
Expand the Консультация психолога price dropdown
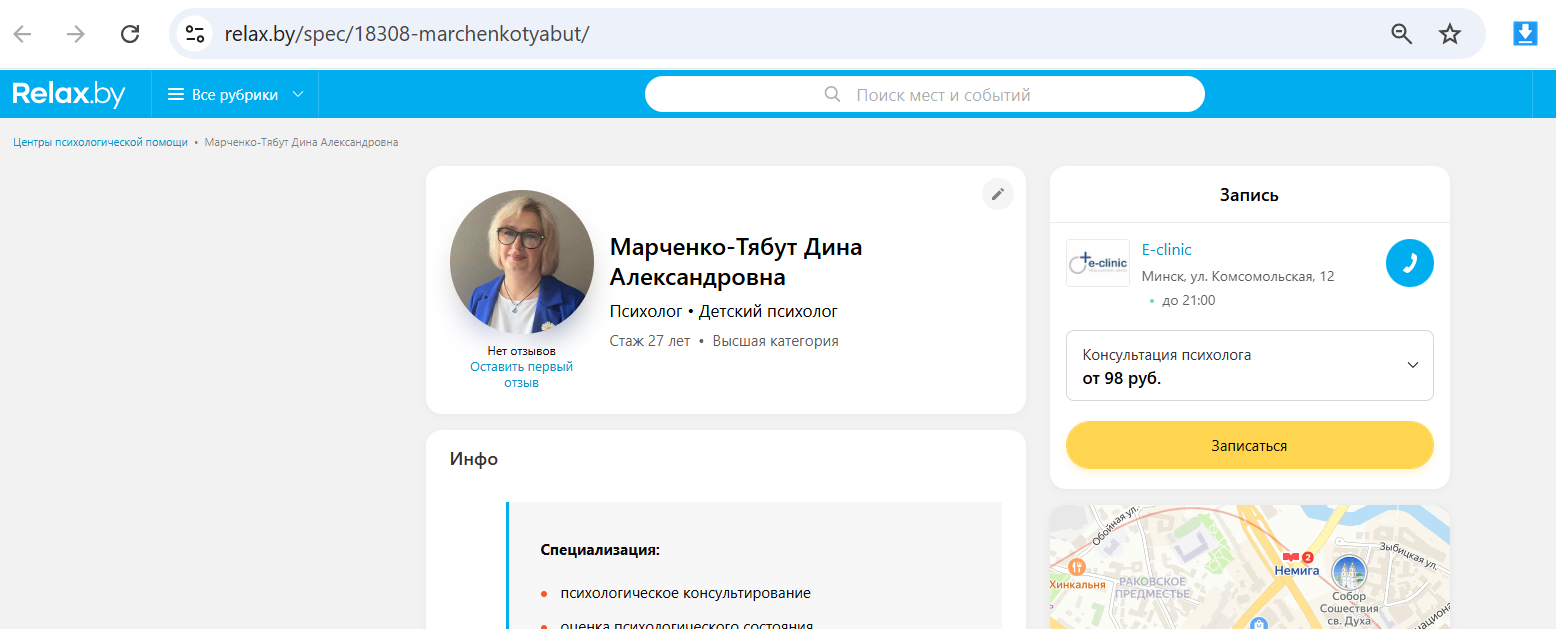tap(1250, 365)
